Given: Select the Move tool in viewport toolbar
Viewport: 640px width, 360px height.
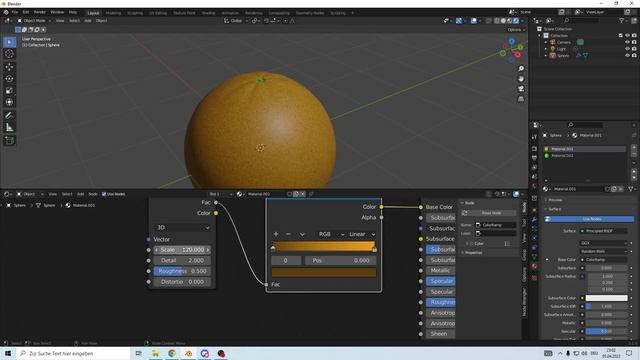Looking at the screenshot, I should pos(9,67).
